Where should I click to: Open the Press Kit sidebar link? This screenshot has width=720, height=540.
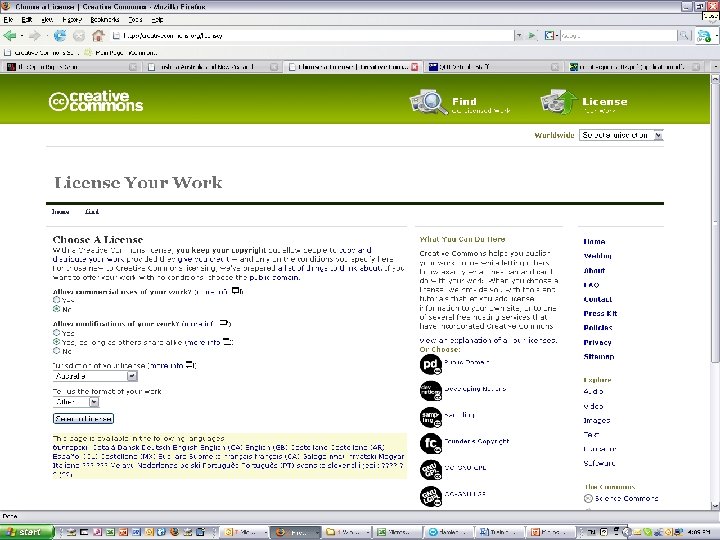tap(600, 313)
